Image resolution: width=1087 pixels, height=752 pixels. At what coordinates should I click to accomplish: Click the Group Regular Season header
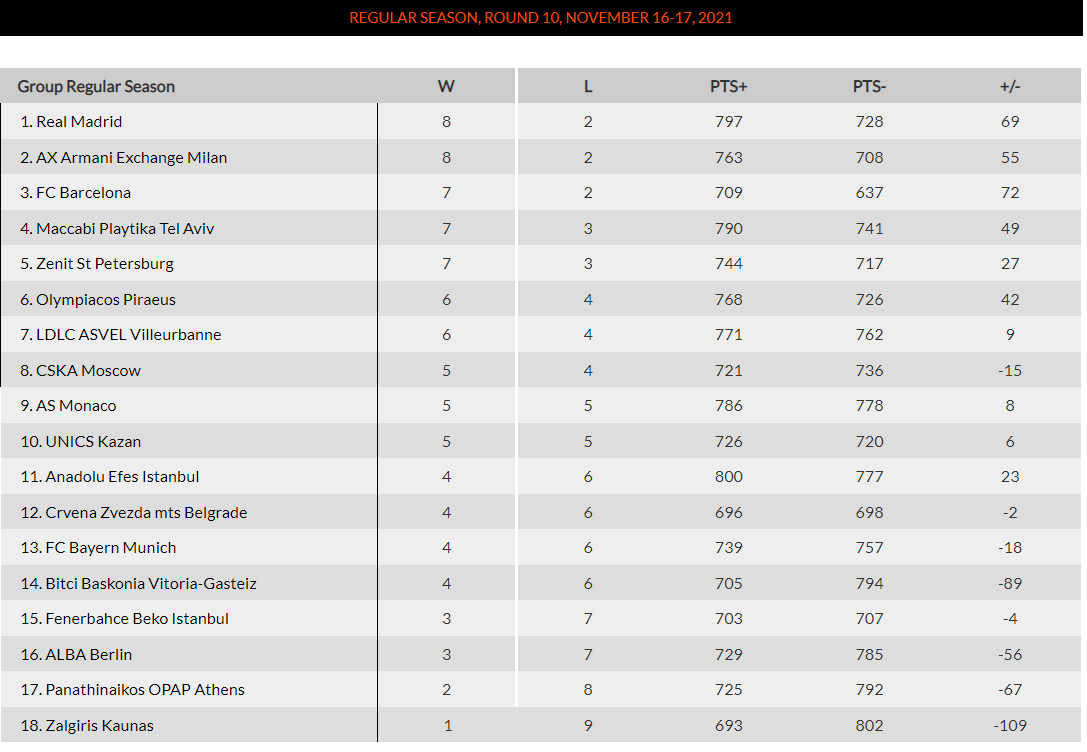(96, 86)
